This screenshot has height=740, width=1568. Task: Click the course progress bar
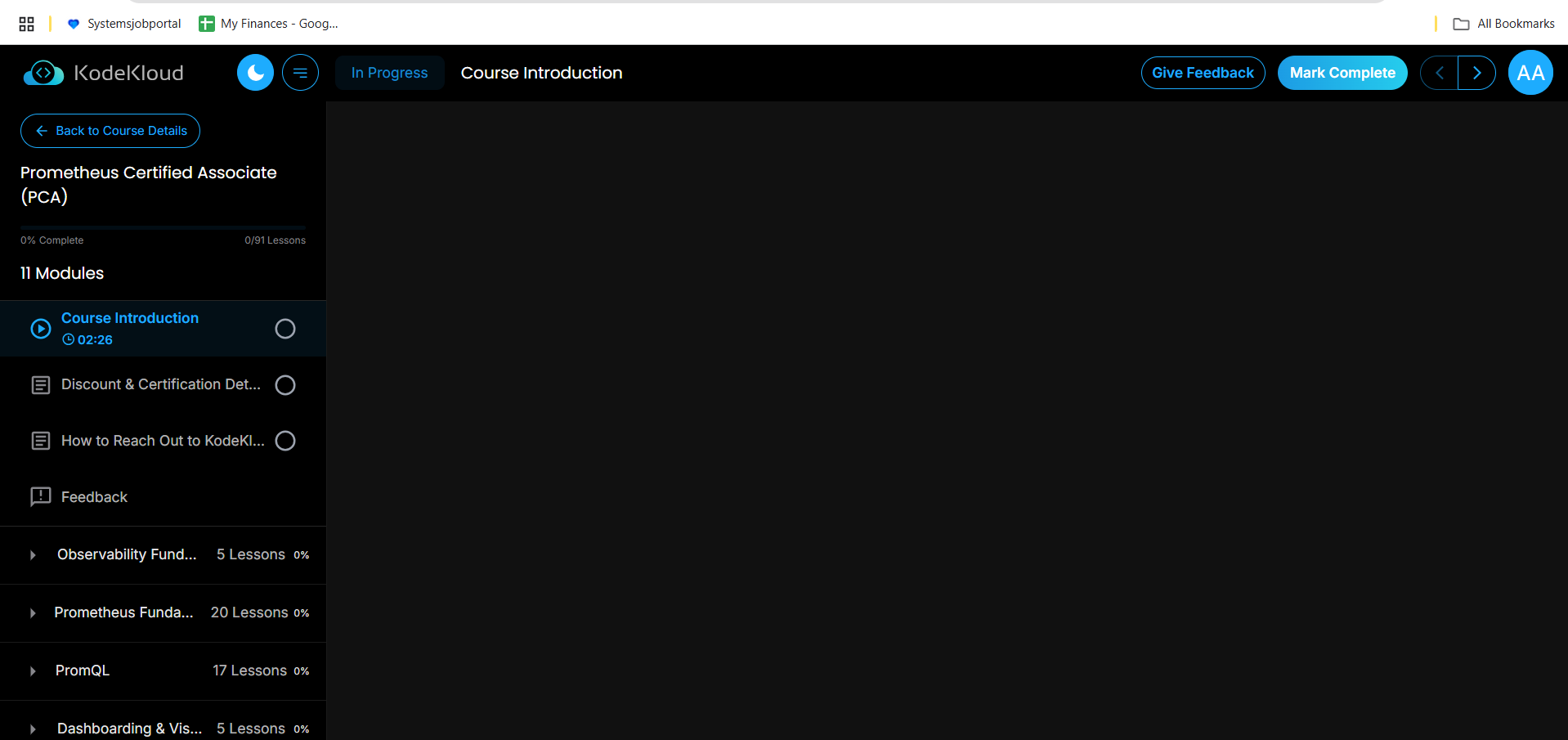(x=163, y=227)
